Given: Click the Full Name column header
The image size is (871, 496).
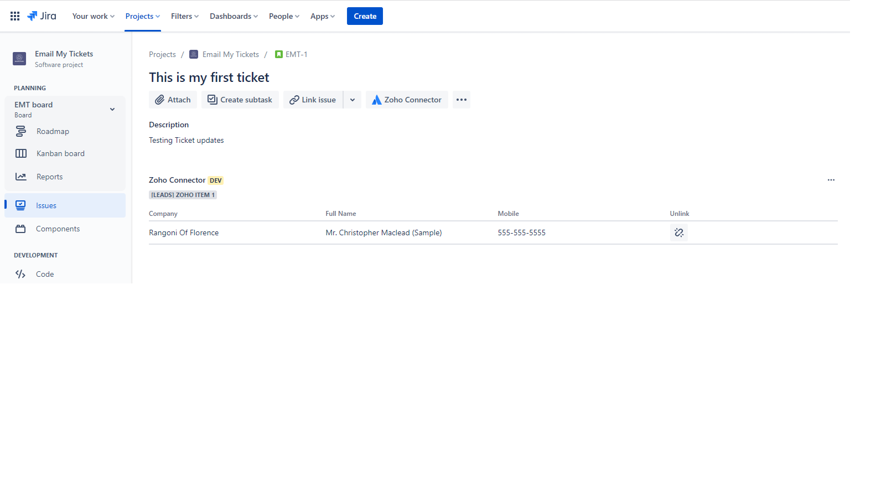Looking at the screenshot, I should point(341,213).
